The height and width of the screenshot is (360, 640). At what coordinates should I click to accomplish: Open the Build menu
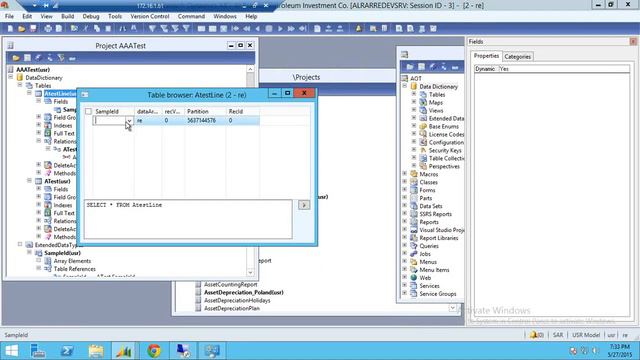[67, 16]
